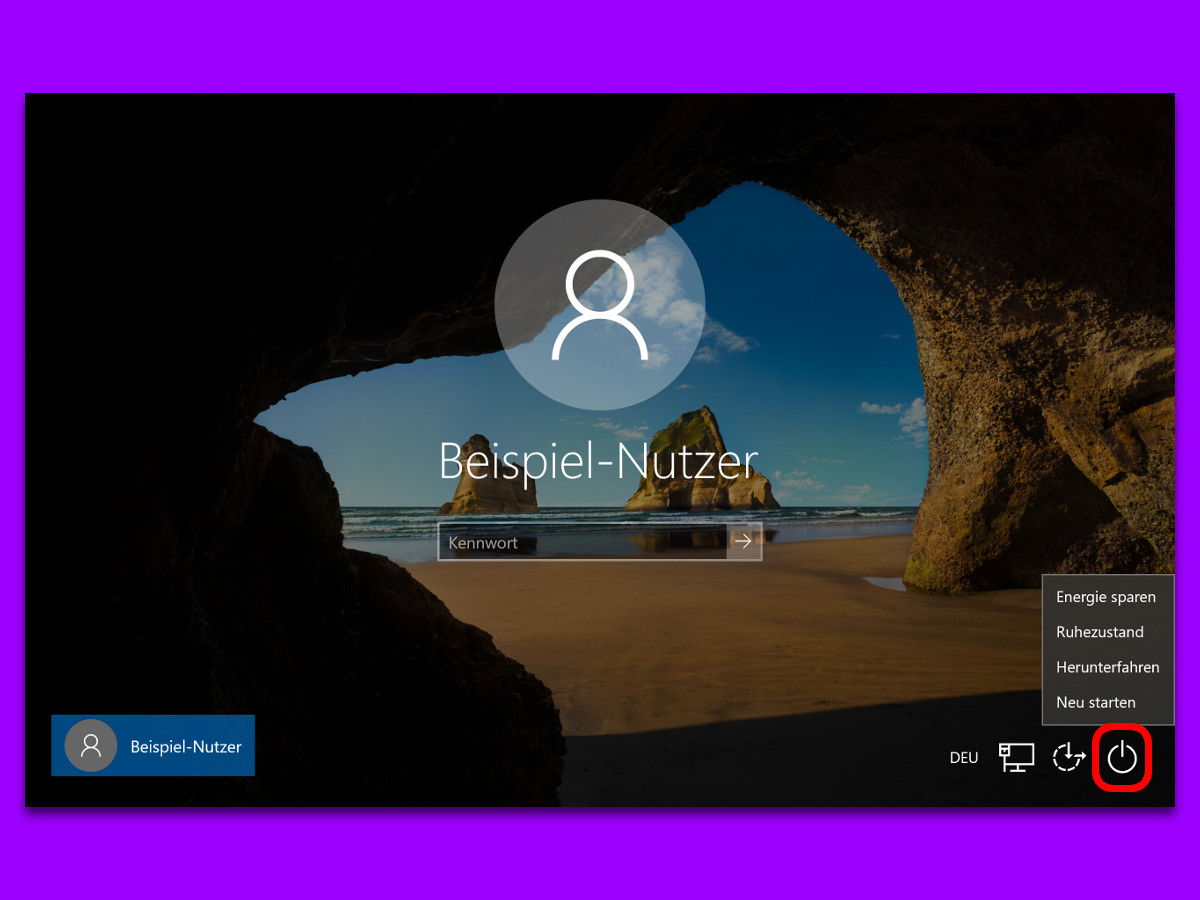The height and width of the screenshot is (900, 1200).
Task: Click the large Beispiel-Nutzer username heading
Action: (599, 461)
